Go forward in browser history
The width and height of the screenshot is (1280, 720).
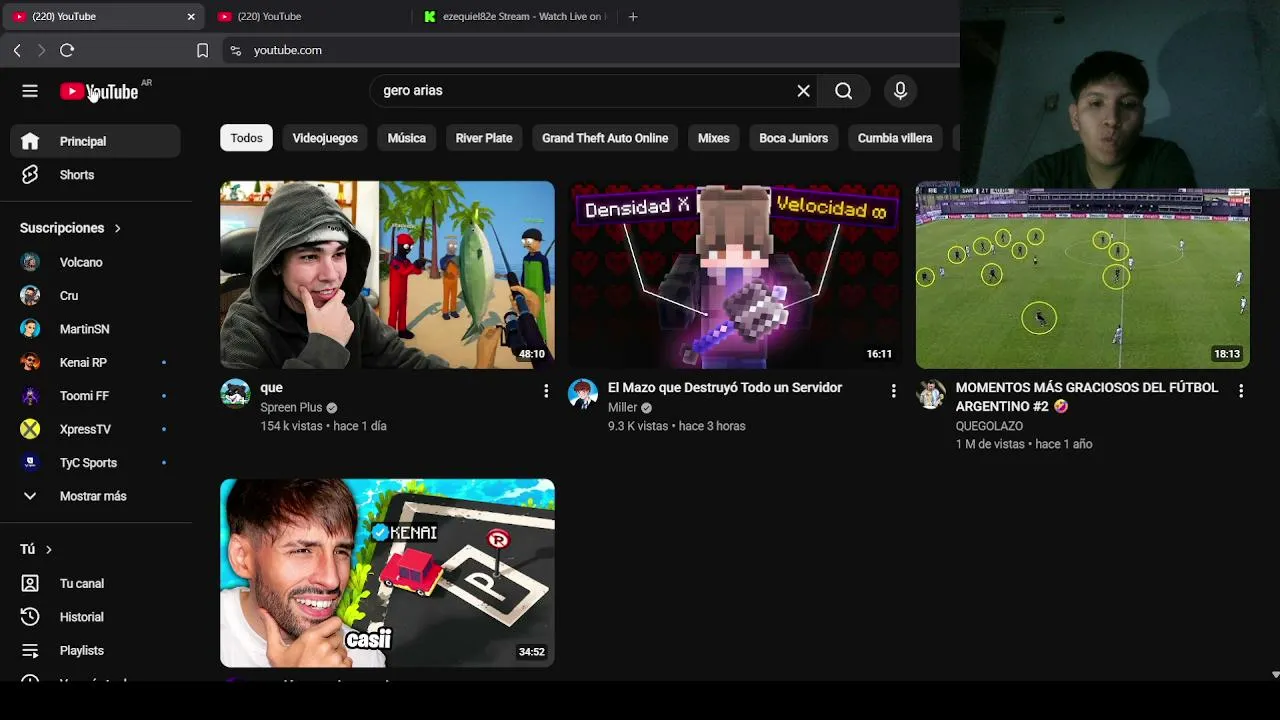[41, 50]
